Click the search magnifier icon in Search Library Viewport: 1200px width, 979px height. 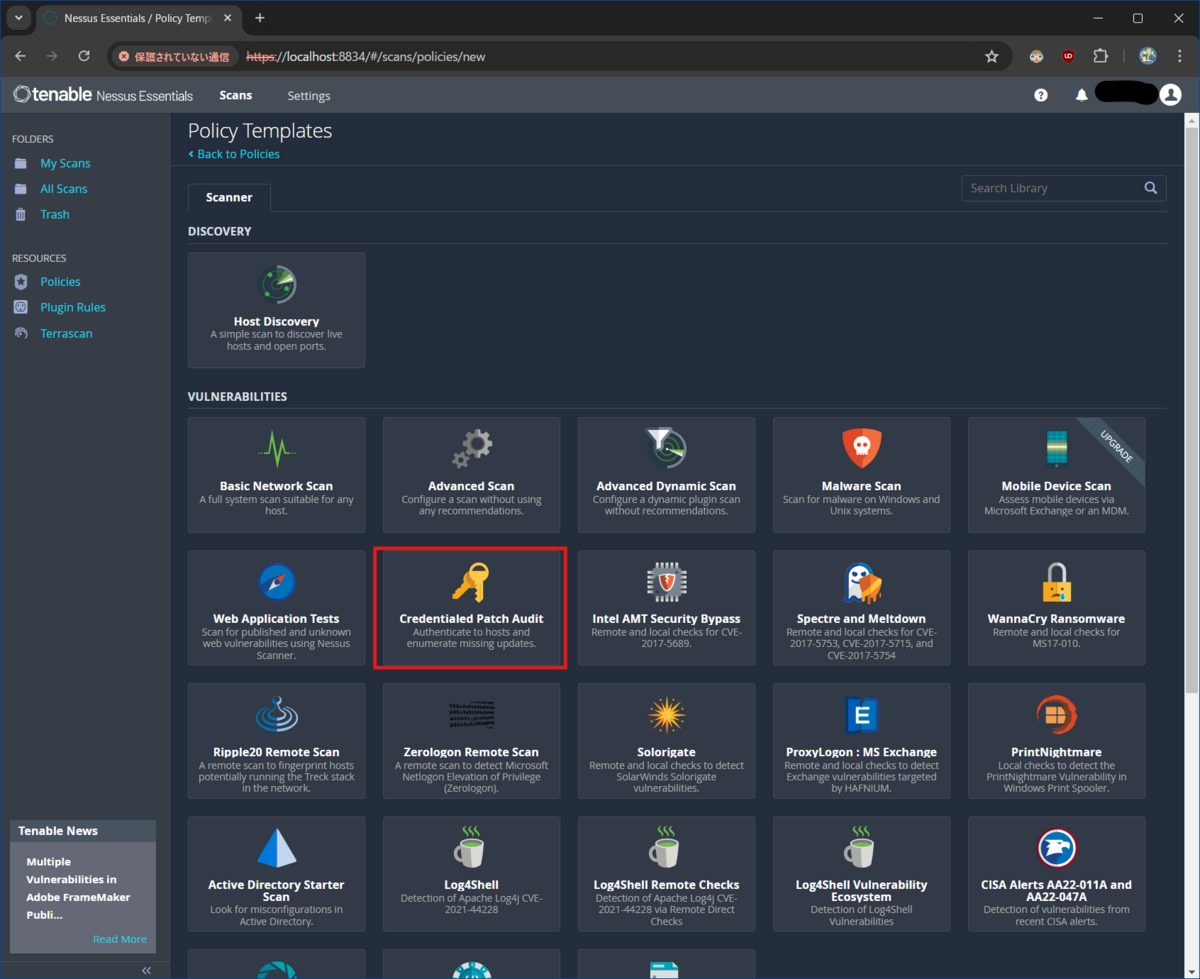point(1151,188)
